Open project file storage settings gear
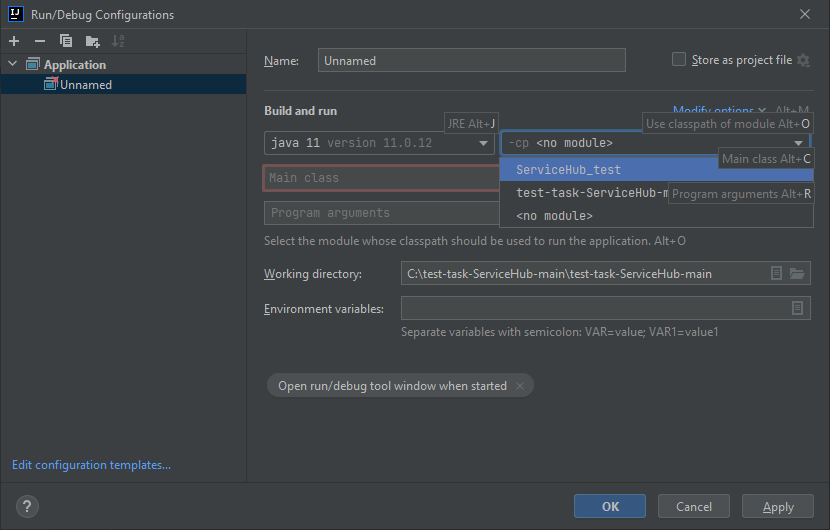 click(803, 60)
